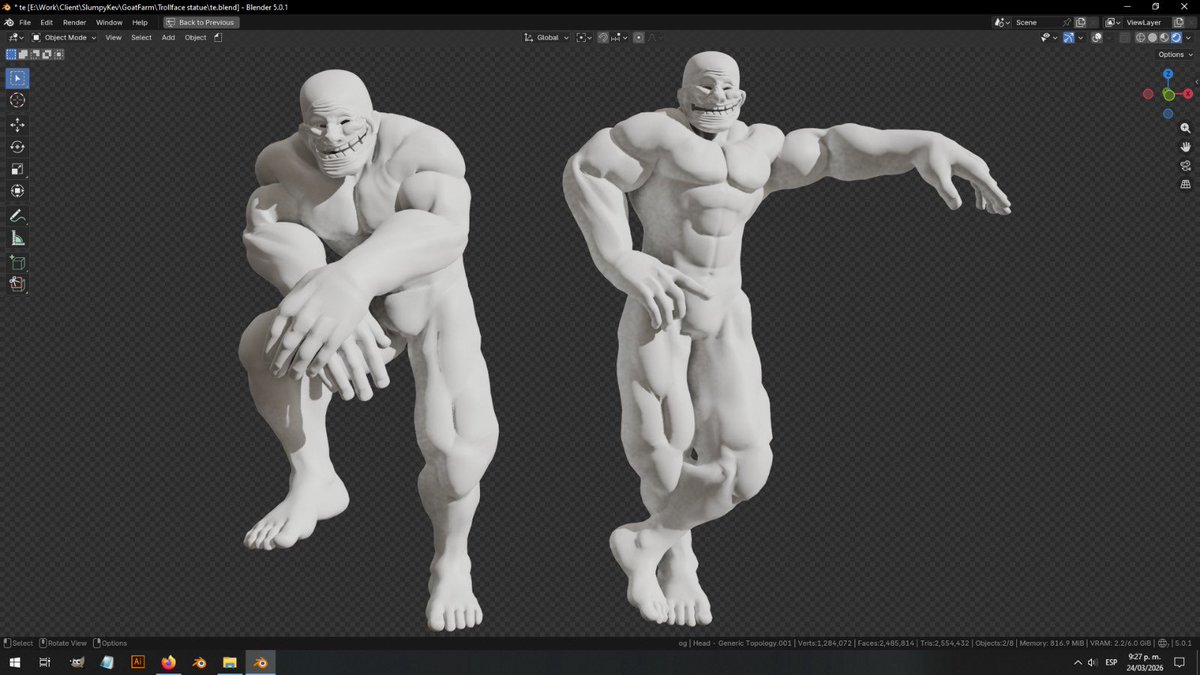Set selection mode to extend
Image resolution: width=1200 pixels, height=675 pixels.
pyautogui.click(x=23, y=54)
